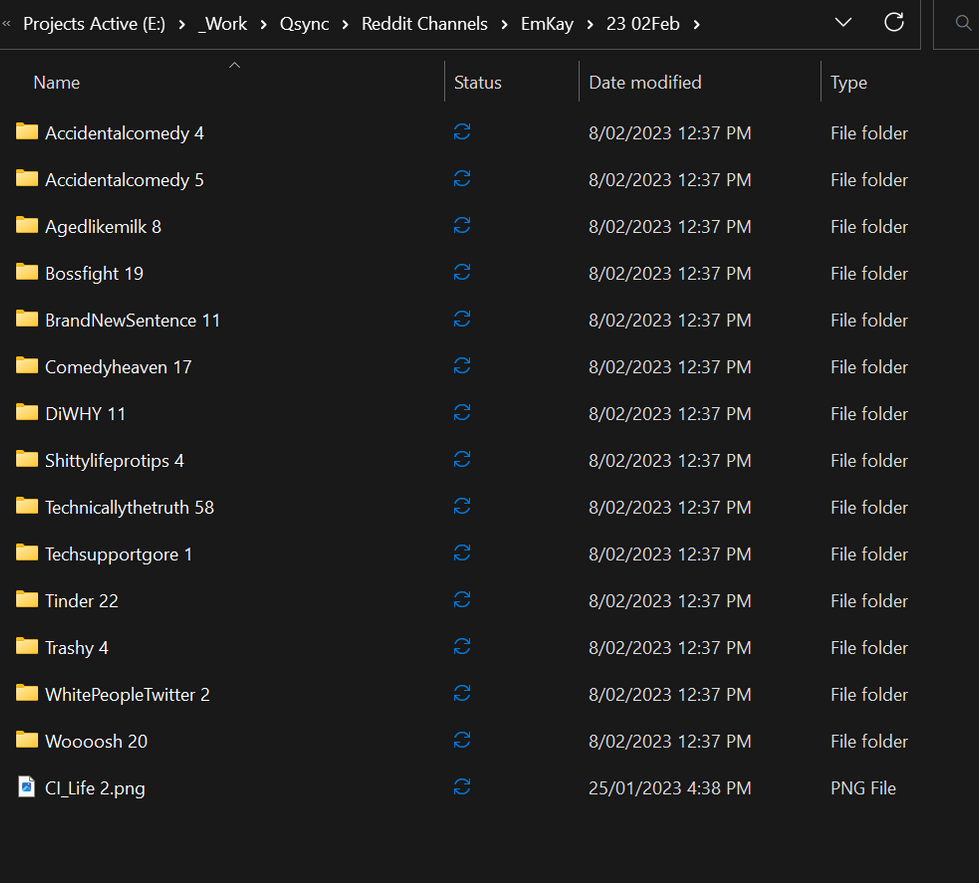Click the Shittylifeprotips 4 folder icon
The width and height of the screenshot is (979, 883).
tap(27, 460)
